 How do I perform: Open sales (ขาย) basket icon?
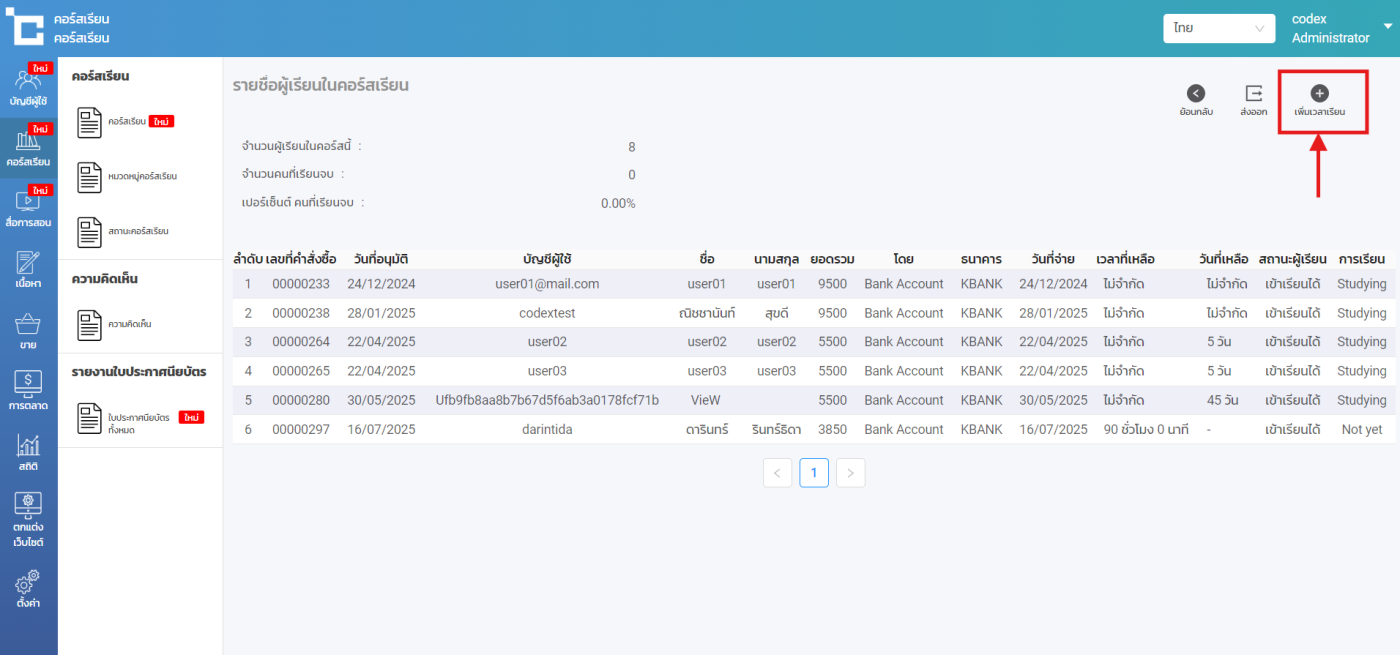28,331
